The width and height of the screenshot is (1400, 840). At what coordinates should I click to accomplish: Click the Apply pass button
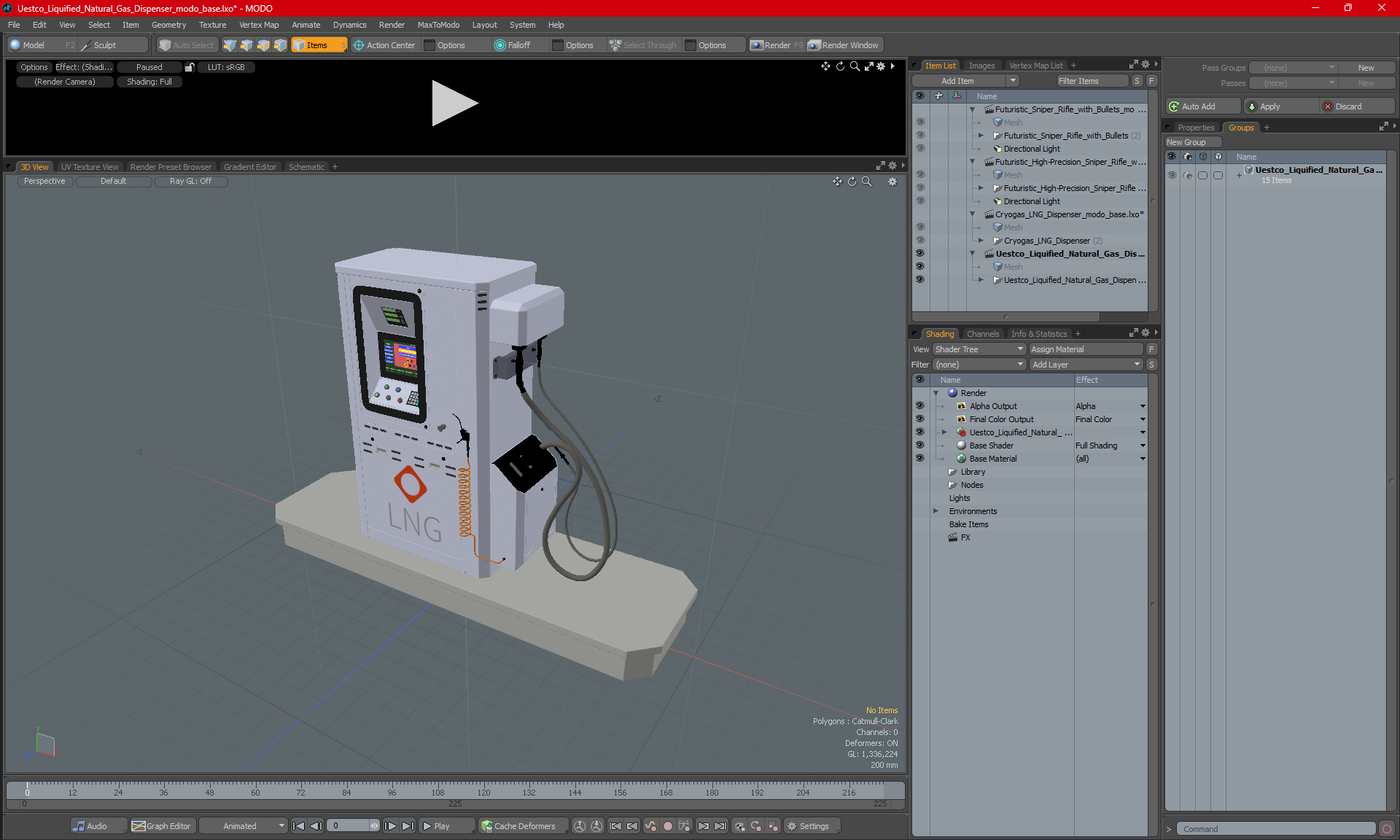click(1281, 106)
